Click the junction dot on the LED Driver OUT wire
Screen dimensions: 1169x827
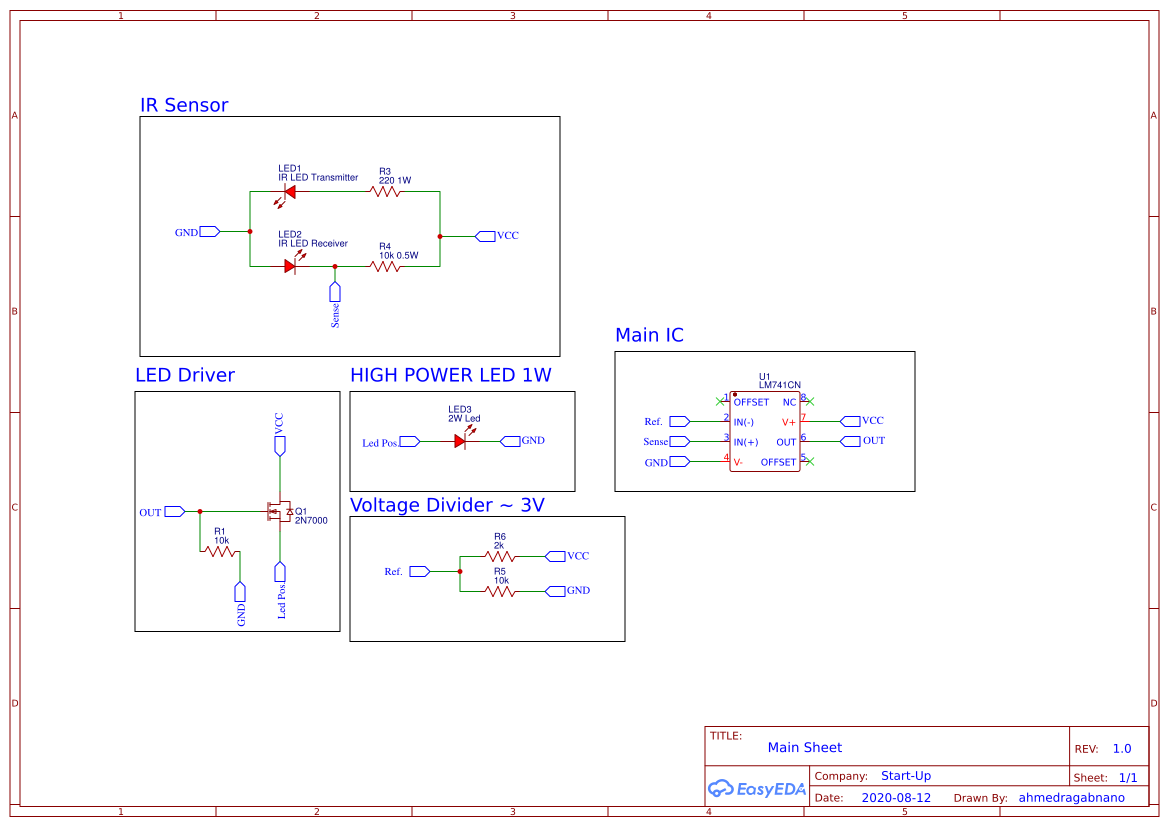pyautogui.click(x=200, y=512)
